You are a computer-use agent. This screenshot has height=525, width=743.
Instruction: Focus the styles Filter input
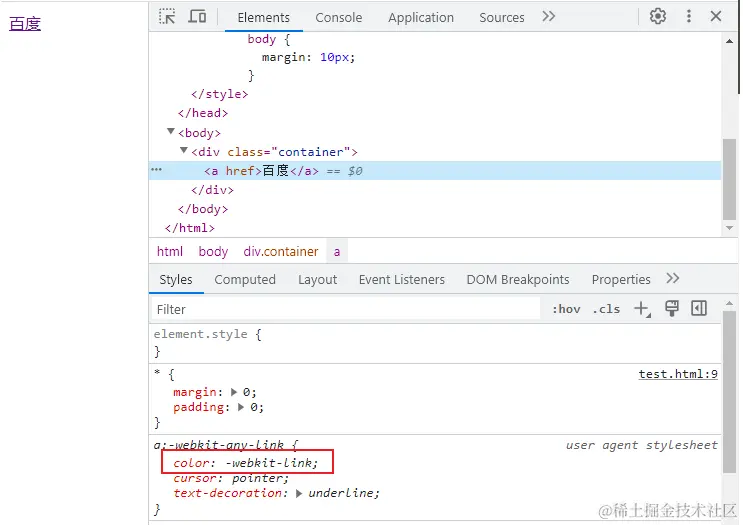click(346, 309)
